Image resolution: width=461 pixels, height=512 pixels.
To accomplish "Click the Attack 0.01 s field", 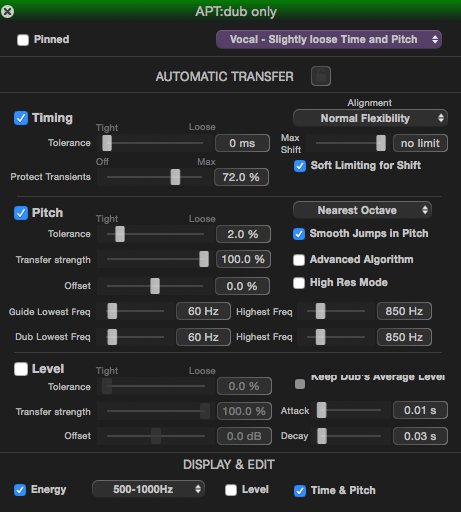I will pyautogui.click(x=420, y=410).
